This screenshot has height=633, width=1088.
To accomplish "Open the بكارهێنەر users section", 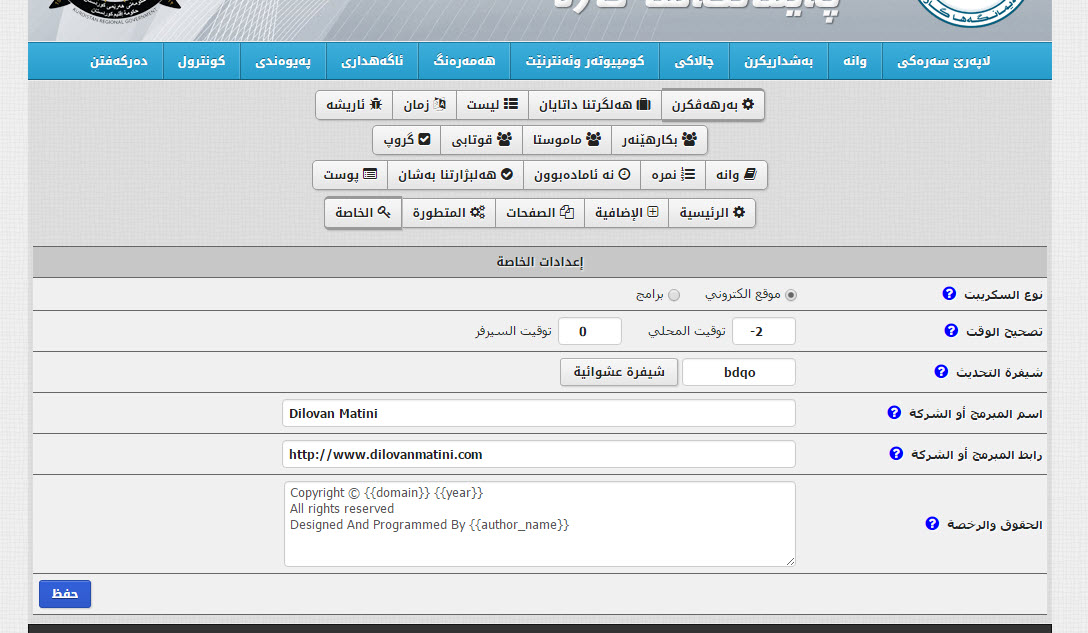I will [x=659, y=139].
